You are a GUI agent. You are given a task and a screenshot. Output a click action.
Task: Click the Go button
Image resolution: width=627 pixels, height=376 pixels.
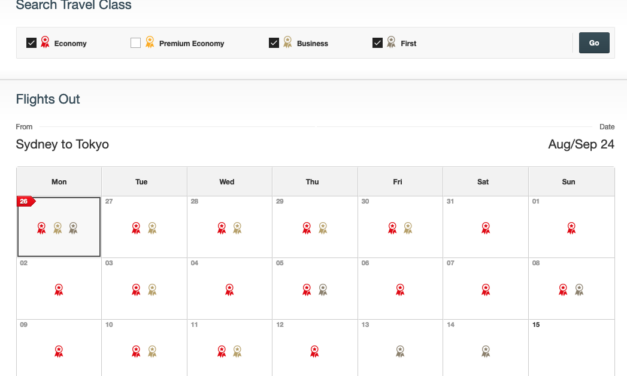[594, 43]
